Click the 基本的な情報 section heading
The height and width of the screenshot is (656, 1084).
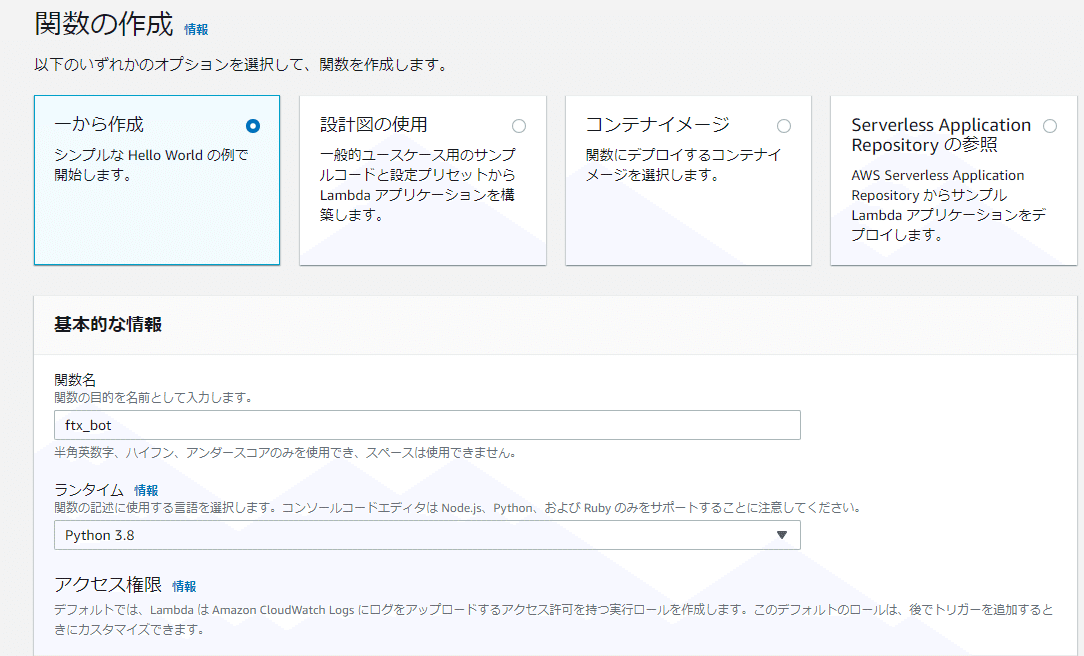(108, 324)
